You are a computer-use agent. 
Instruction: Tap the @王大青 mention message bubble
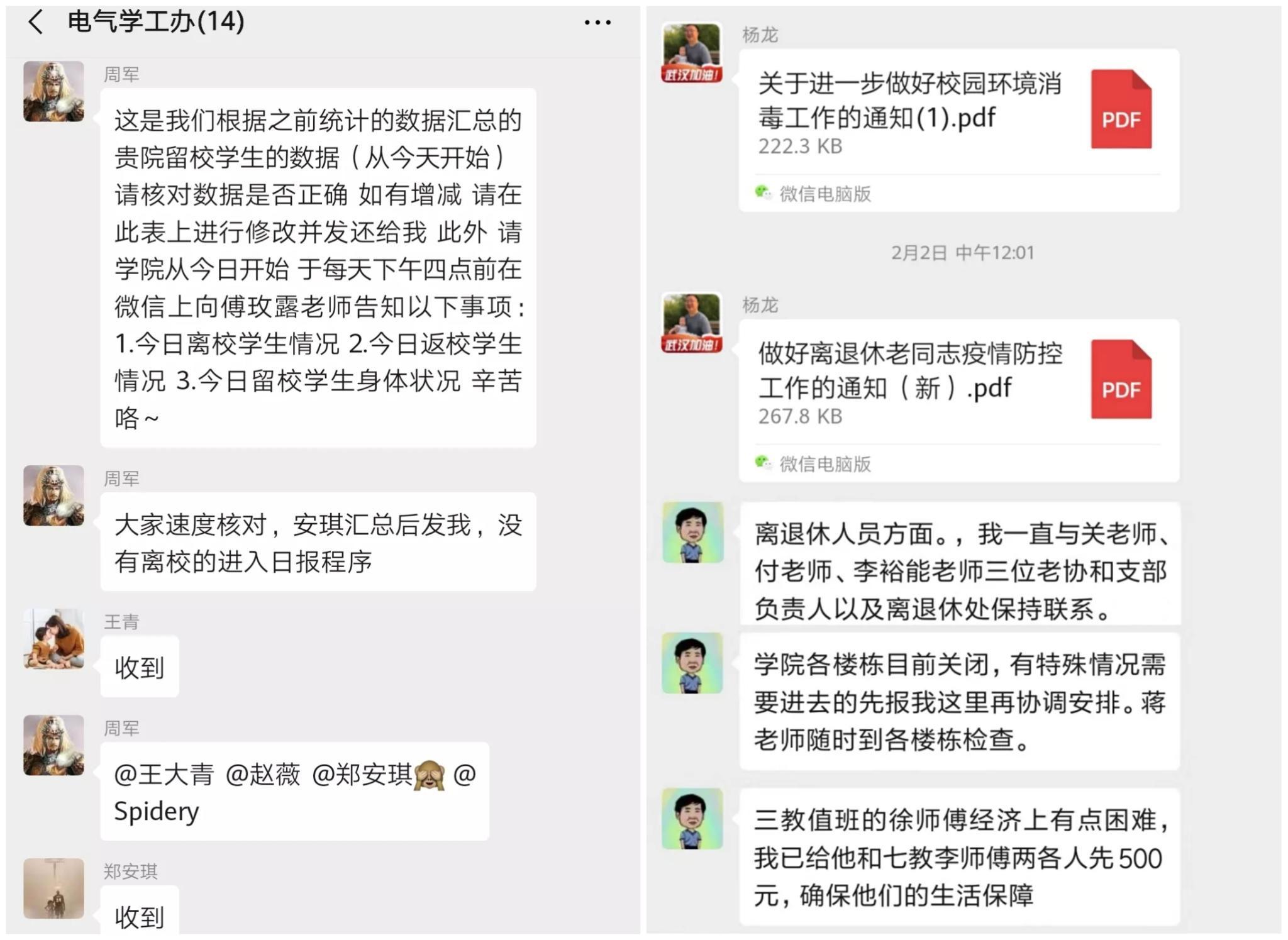point(294,792)
